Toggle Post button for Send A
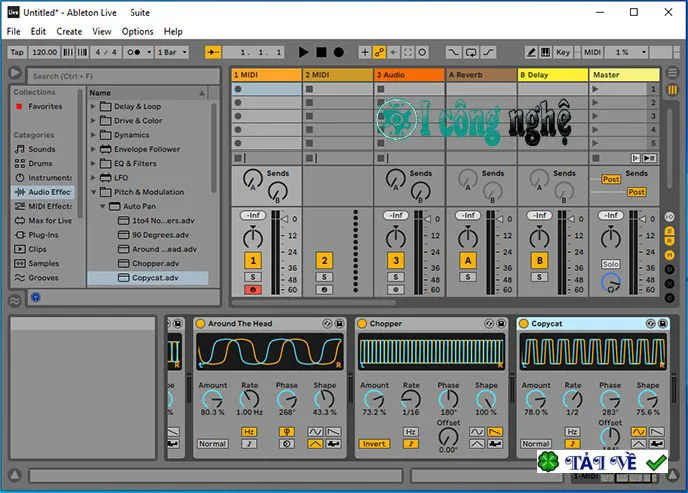 pyautogui.click(x=611, y=179)
